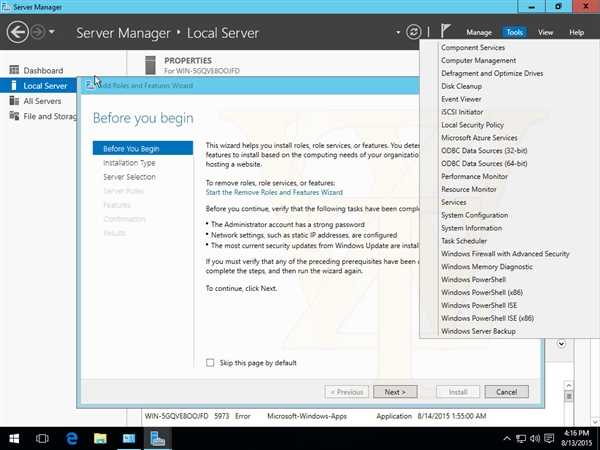
Task: Launch Resource Monitor
Action: (x=468, y=189)
